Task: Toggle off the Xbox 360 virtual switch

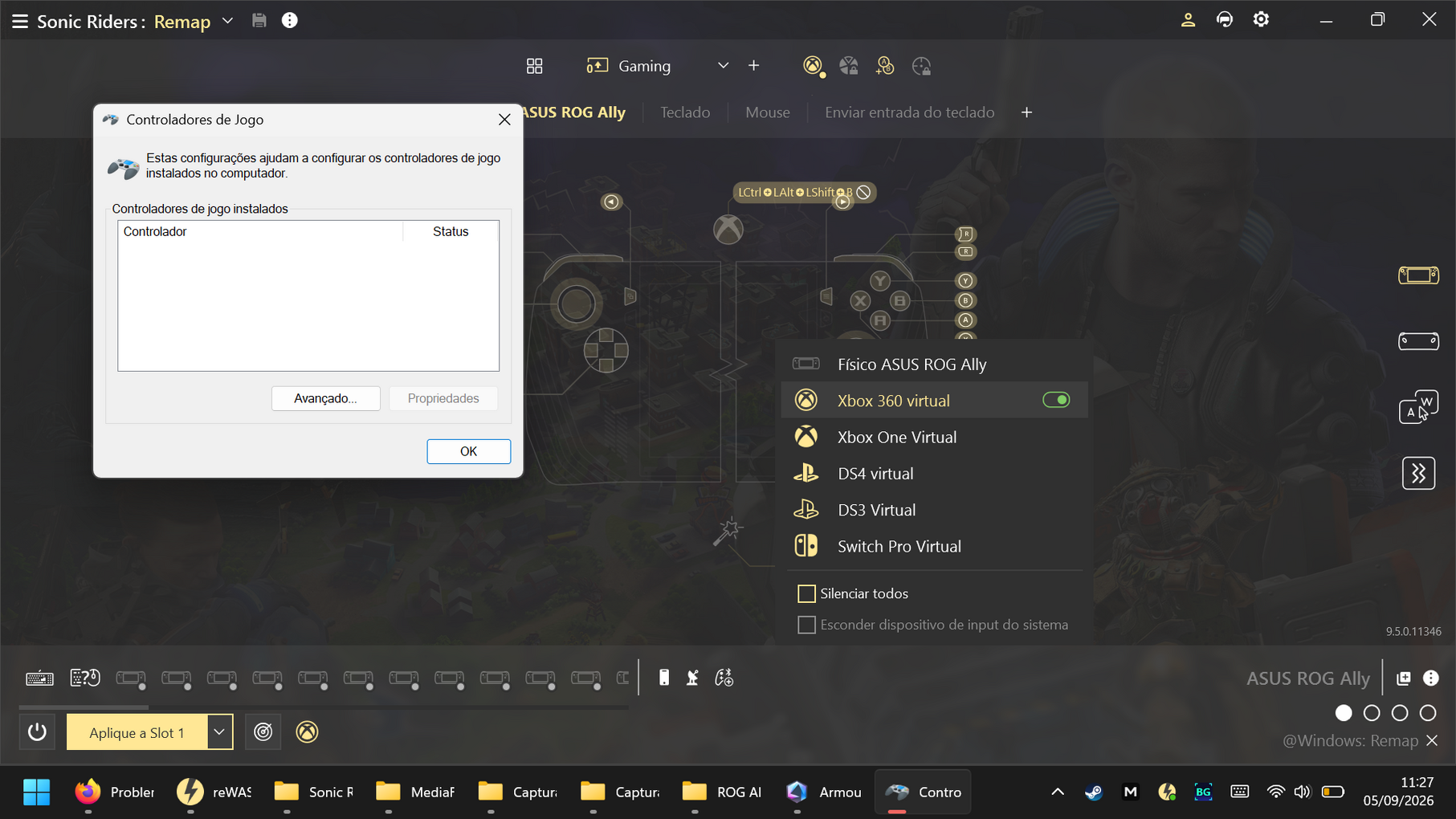Action: [x=1056, y=400]
